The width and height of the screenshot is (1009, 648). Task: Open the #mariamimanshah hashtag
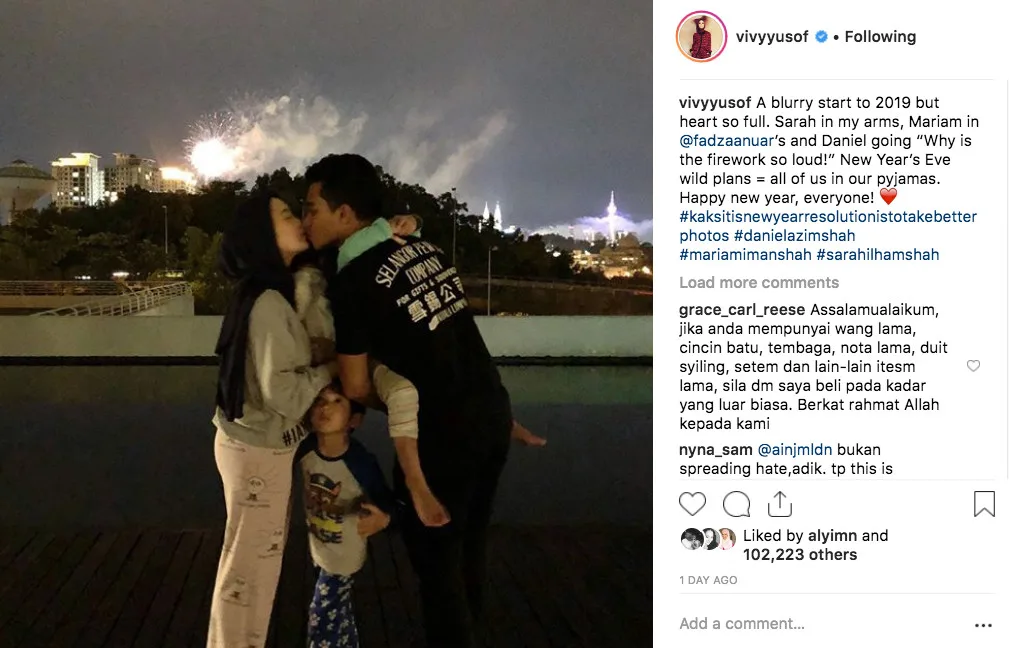745,255
